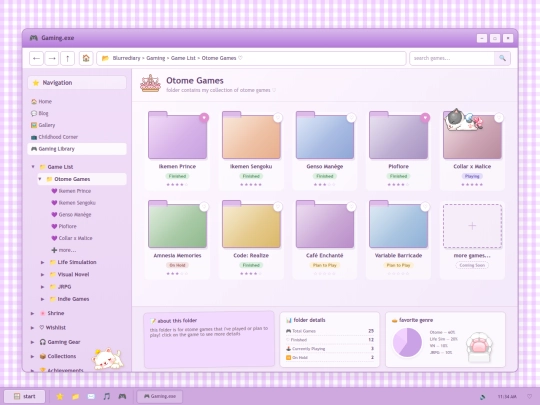
Task: Open the Piofiore folder
Action: pos(398,135)
